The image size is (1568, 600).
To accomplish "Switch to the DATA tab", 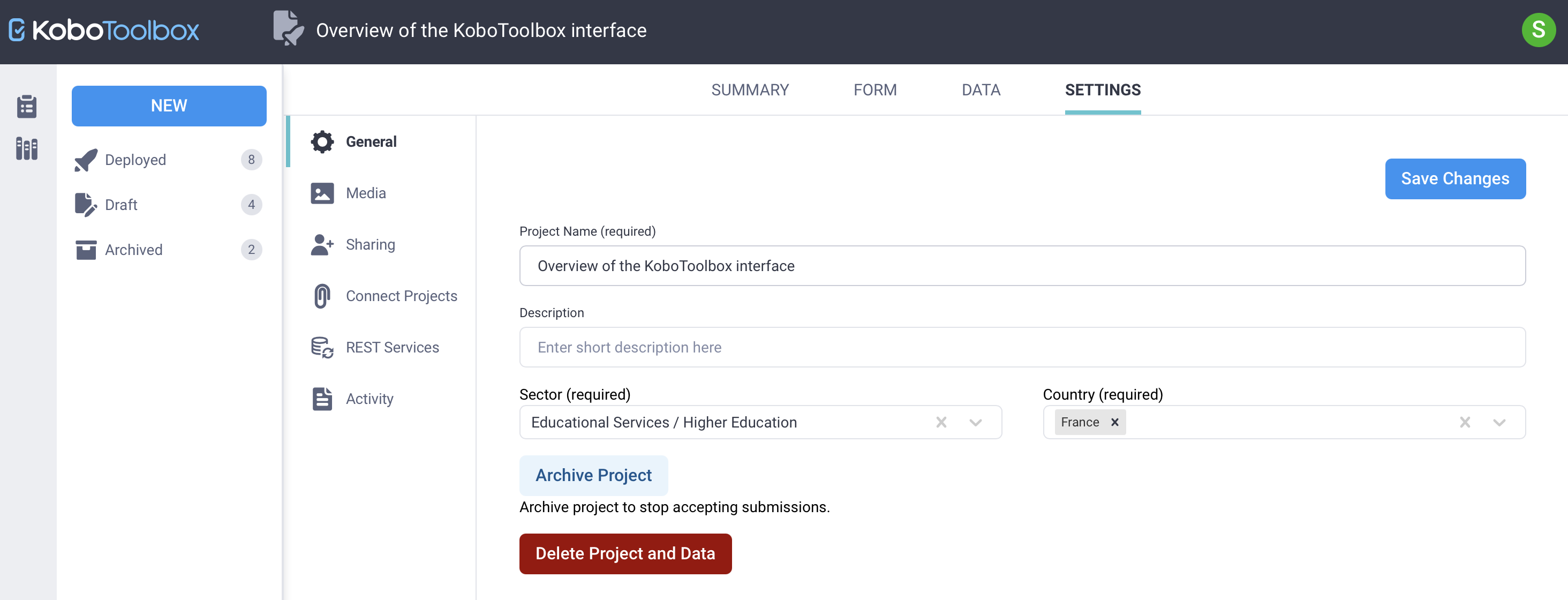I will [981, 90].
